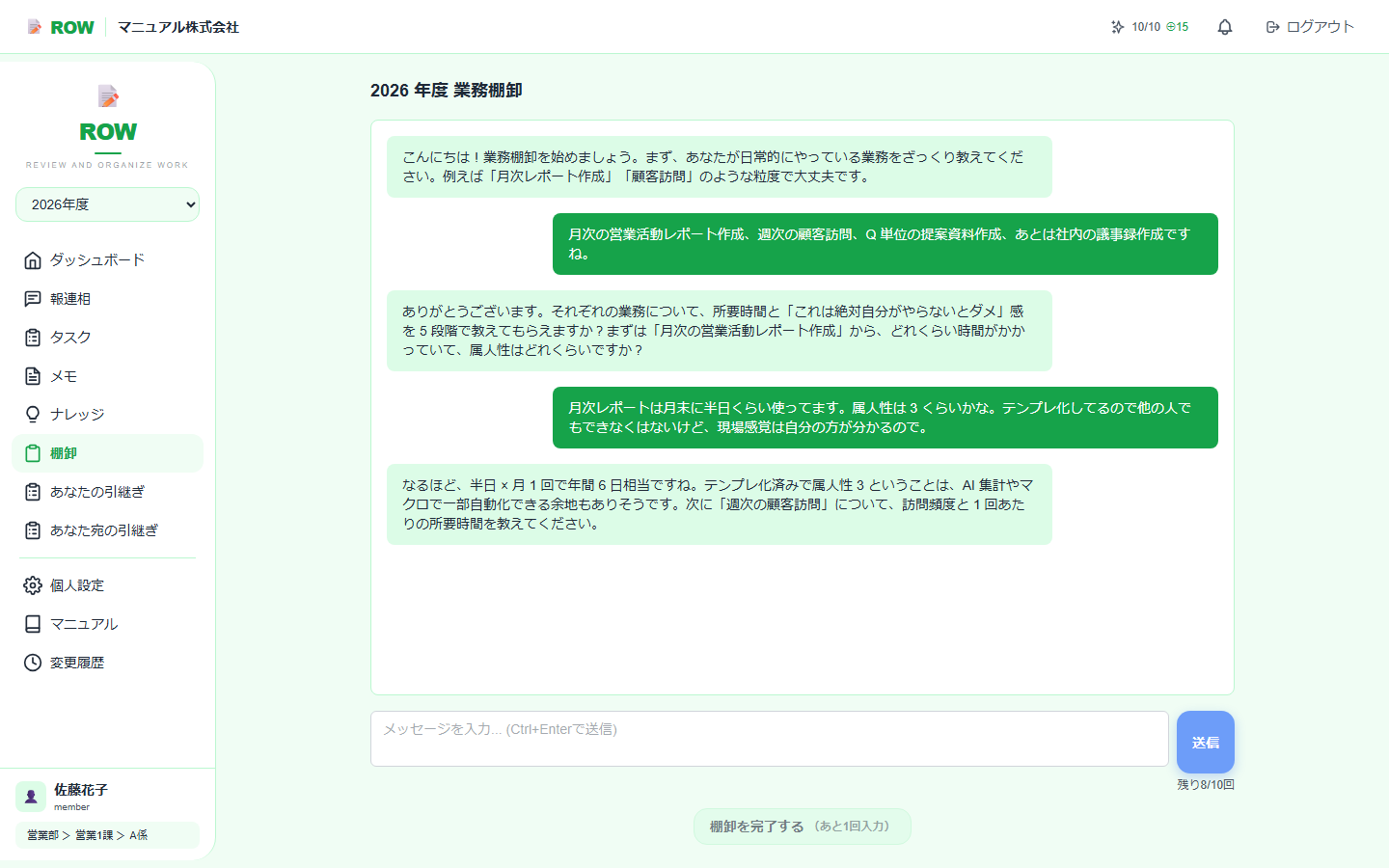This screenshot has height=868, width=1389.
Task: Click assistant message starting なるほど、半日
Action: (720, 504)
